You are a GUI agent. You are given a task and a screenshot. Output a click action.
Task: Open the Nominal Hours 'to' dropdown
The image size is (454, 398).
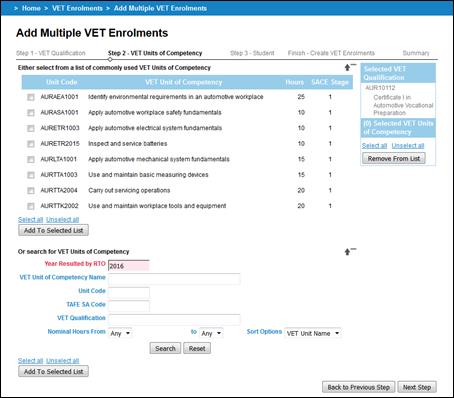211,333
